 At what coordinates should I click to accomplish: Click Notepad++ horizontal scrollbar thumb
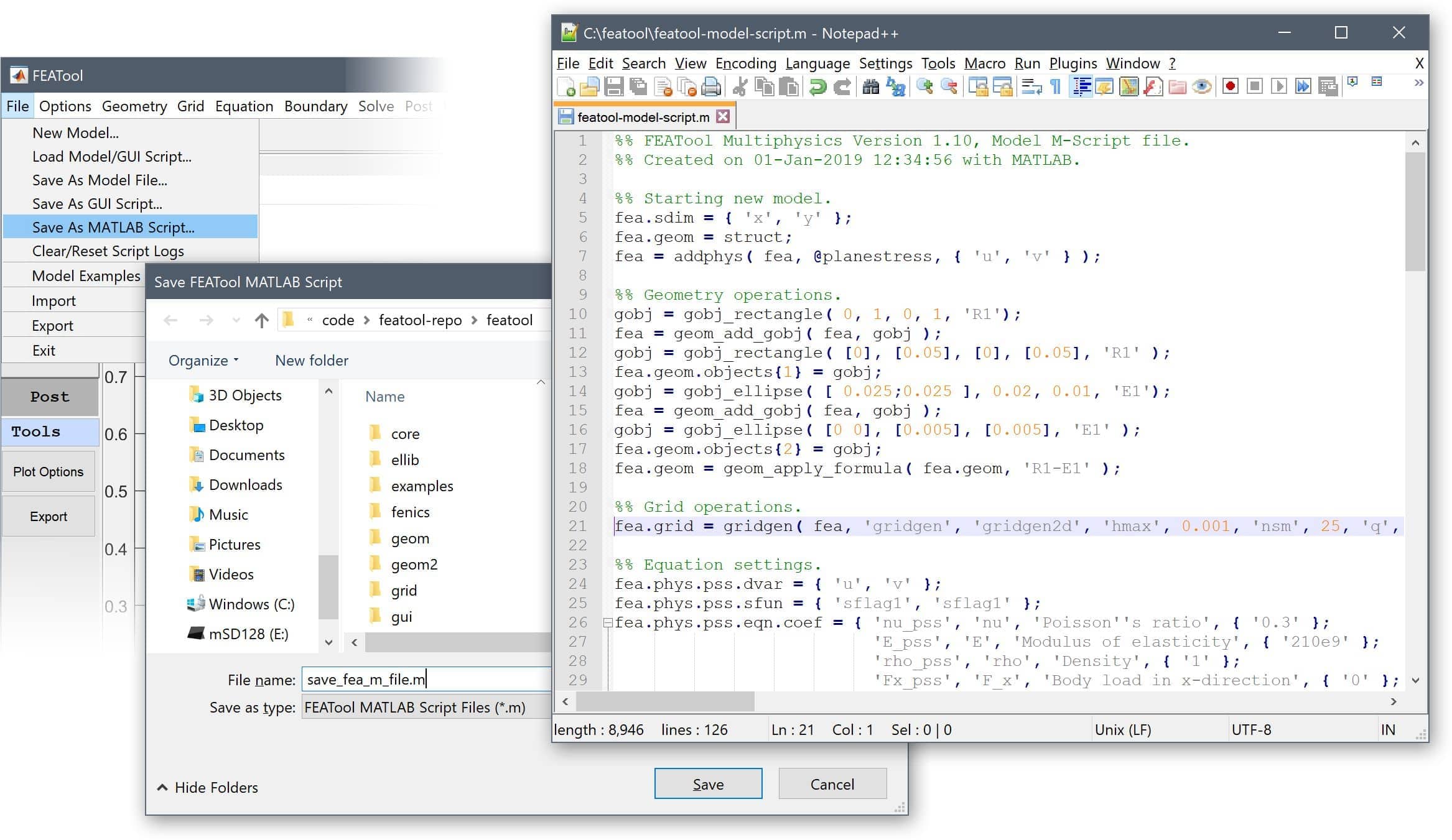[x=665, y=701]
